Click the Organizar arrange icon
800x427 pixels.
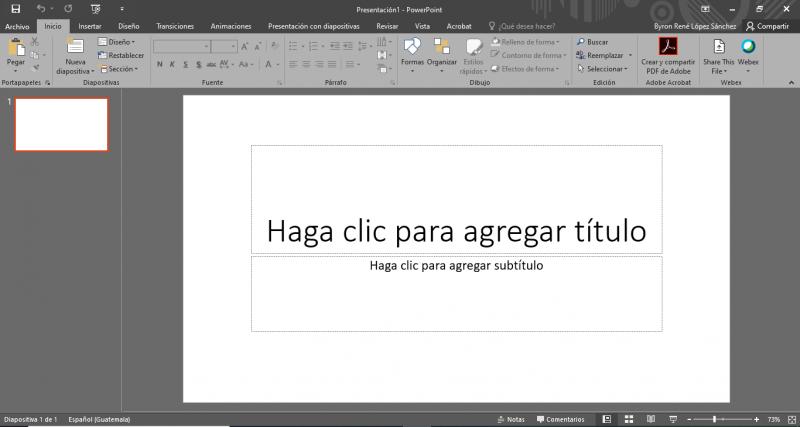pos(441,46)
